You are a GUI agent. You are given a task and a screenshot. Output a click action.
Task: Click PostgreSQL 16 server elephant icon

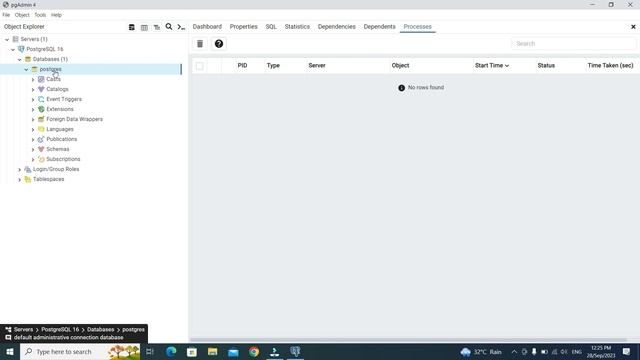pyautogui.click(x=21, y=49)
